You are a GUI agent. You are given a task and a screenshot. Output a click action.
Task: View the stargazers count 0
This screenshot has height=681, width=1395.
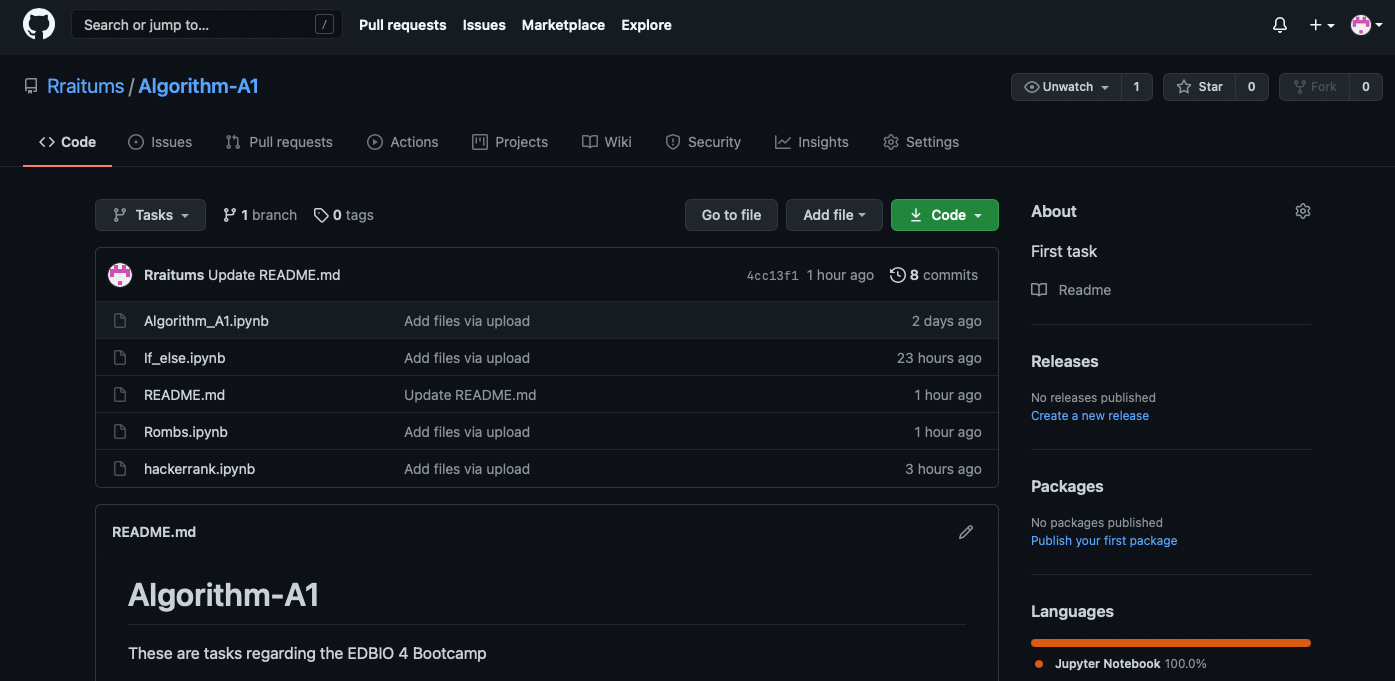[x=1251, y=87]
